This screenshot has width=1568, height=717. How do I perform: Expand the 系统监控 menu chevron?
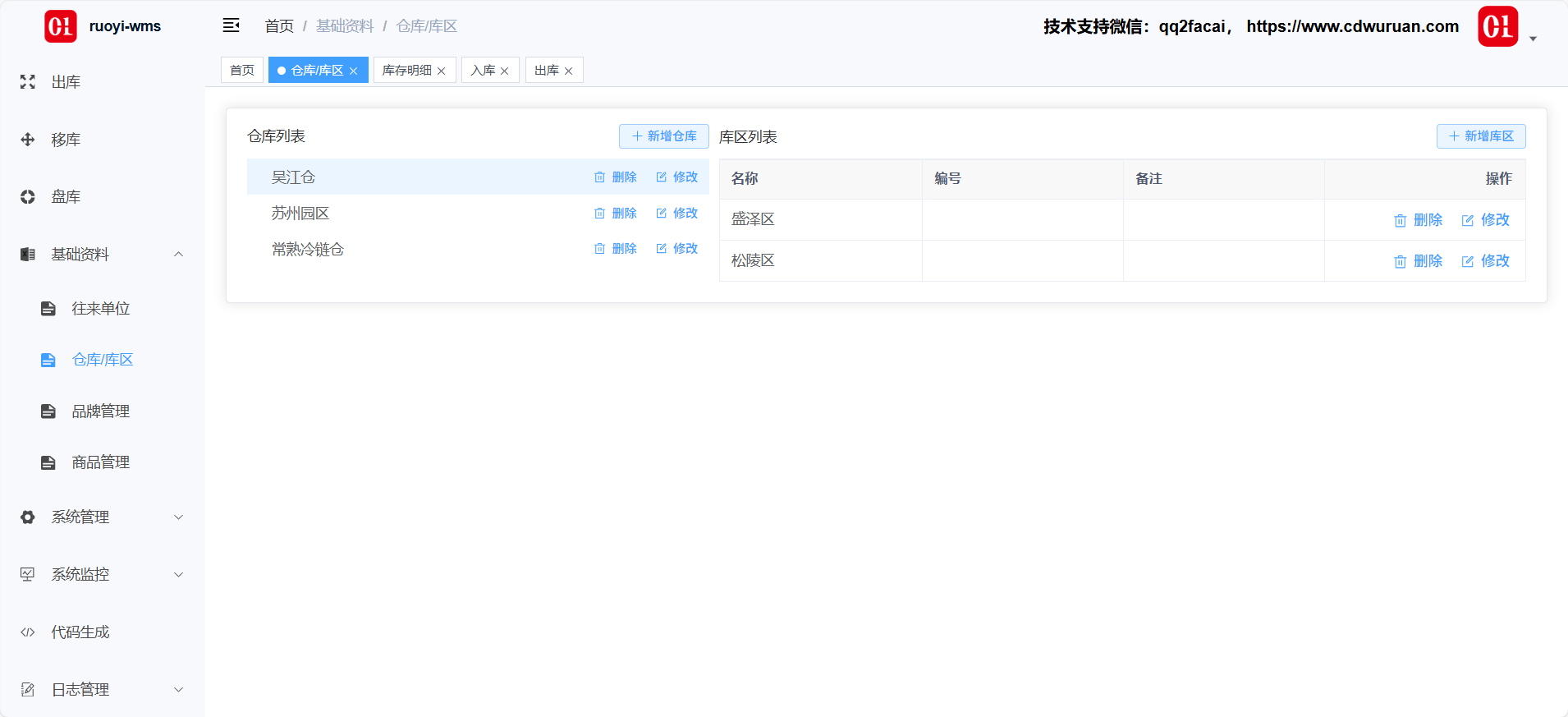click(178, 575)
